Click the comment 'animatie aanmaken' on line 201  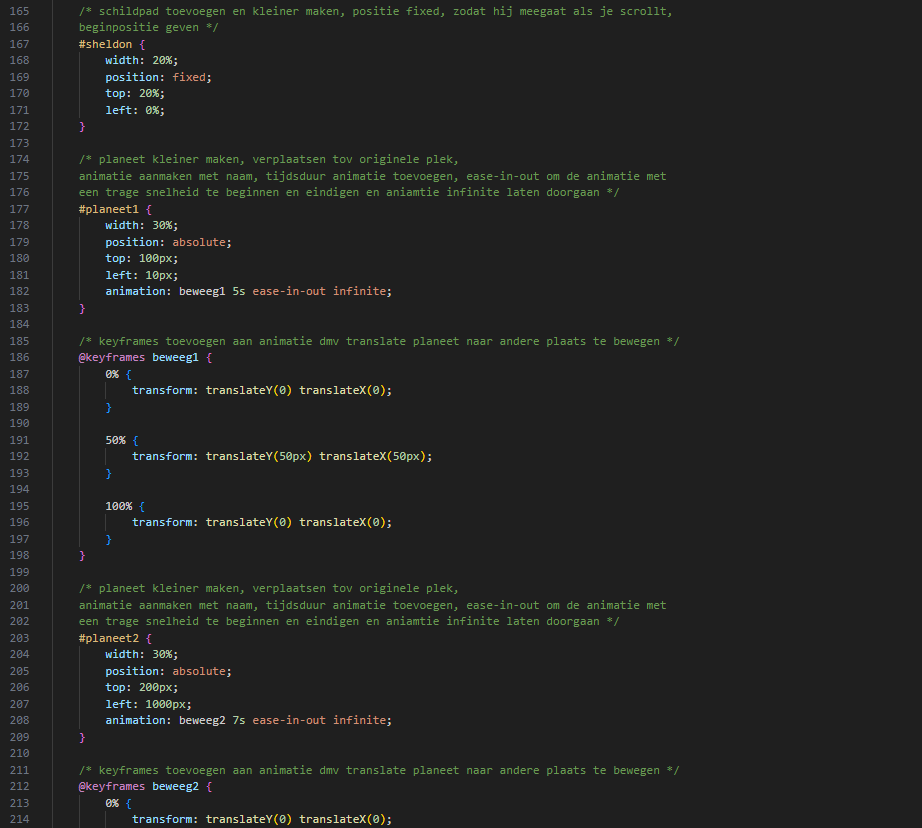coord(372,605)
